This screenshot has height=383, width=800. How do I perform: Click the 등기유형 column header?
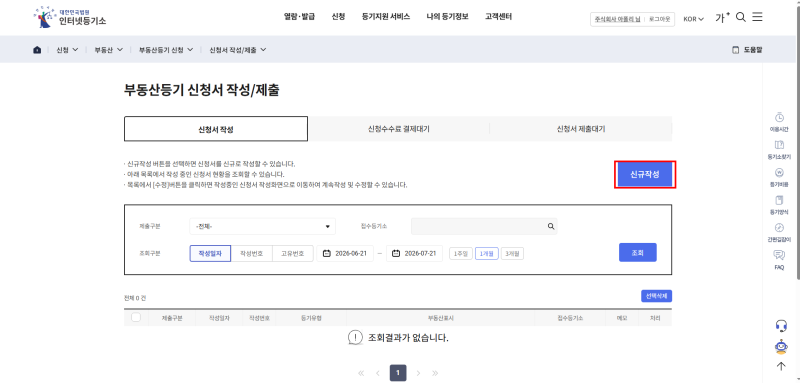(311, 318)
